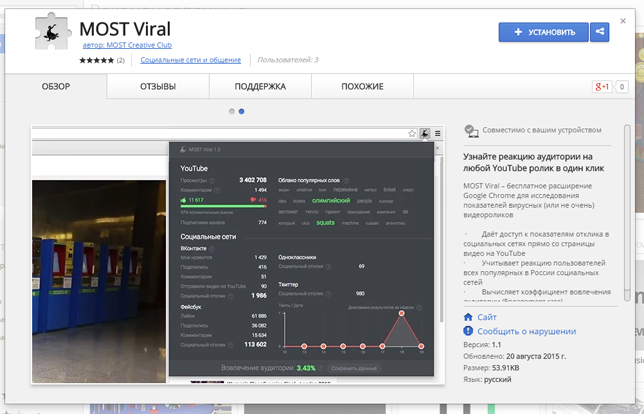The height and width of the screenshot is (414, 644).
Task: Close the extension details dialog
Action: click(x=623, y=21)
